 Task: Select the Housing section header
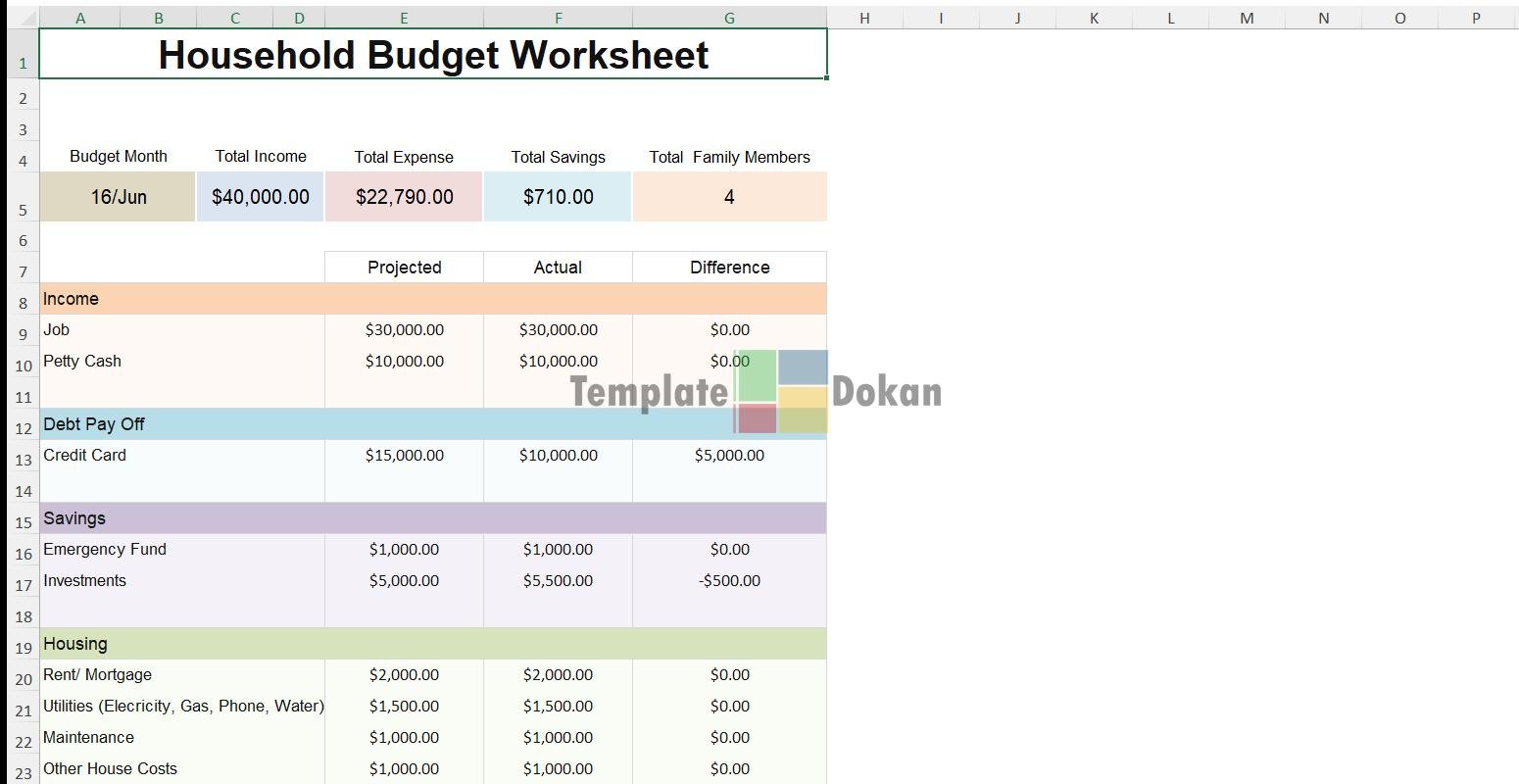coord(431,644)
